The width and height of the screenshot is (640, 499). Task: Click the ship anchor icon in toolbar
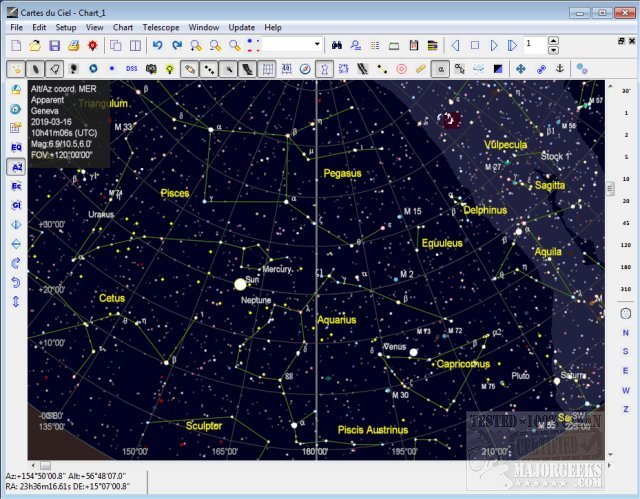coord(560,69)
